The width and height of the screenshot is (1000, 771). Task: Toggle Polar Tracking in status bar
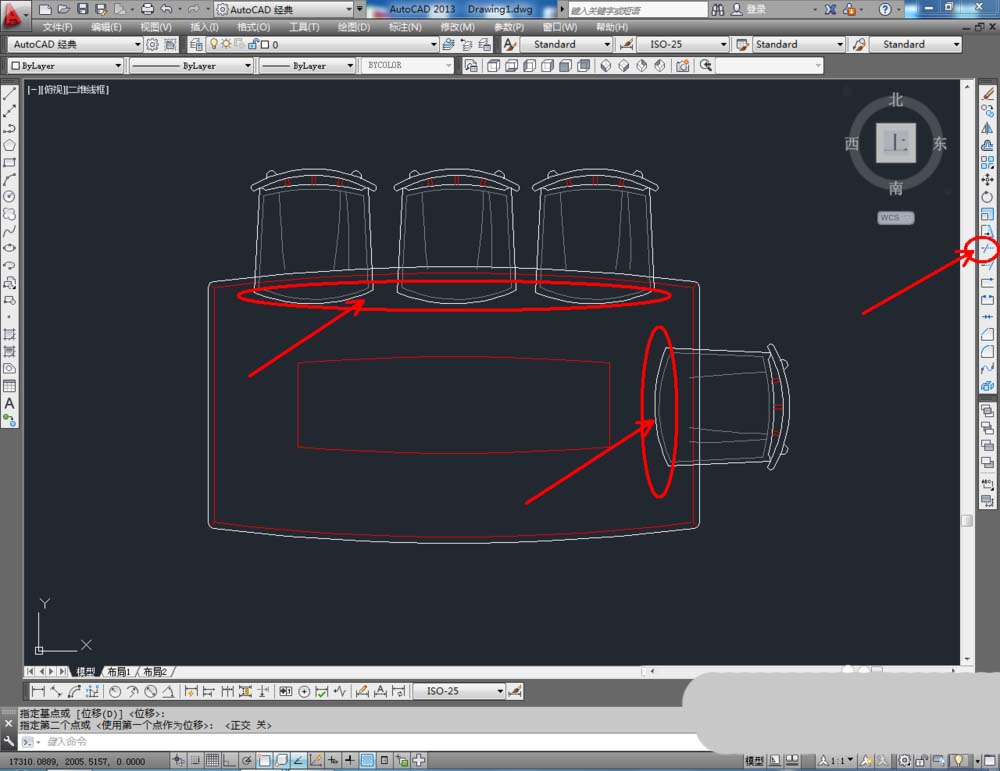click(x=247, y=760)
